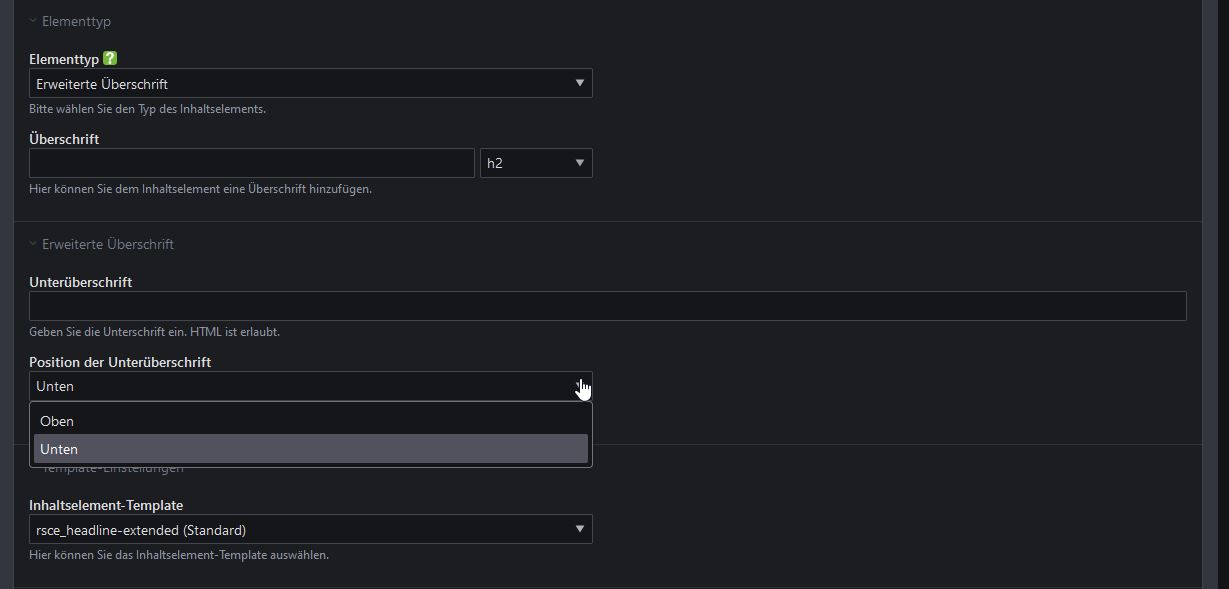
Task: Click the hint 'Bitte wählen Sie den Typ'
Action: tap(147, 108)
